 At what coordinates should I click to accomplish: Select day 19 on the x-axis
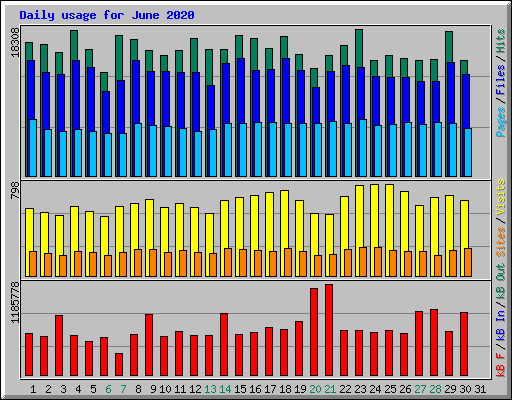pyautogui.click(x=300, y=389)
